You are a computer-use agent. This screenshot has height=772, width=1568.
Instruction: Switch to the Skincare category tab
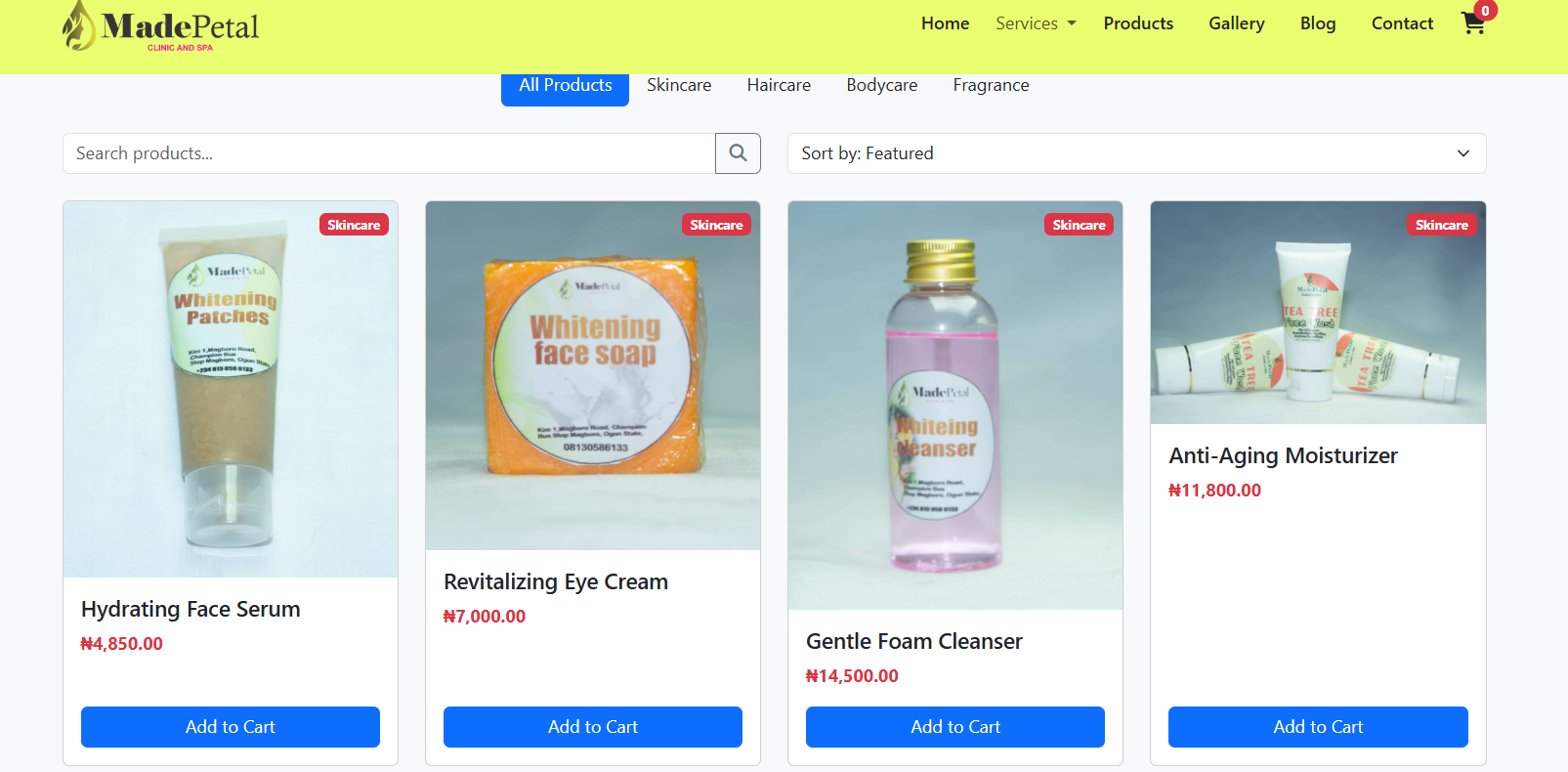pos(679,86)
